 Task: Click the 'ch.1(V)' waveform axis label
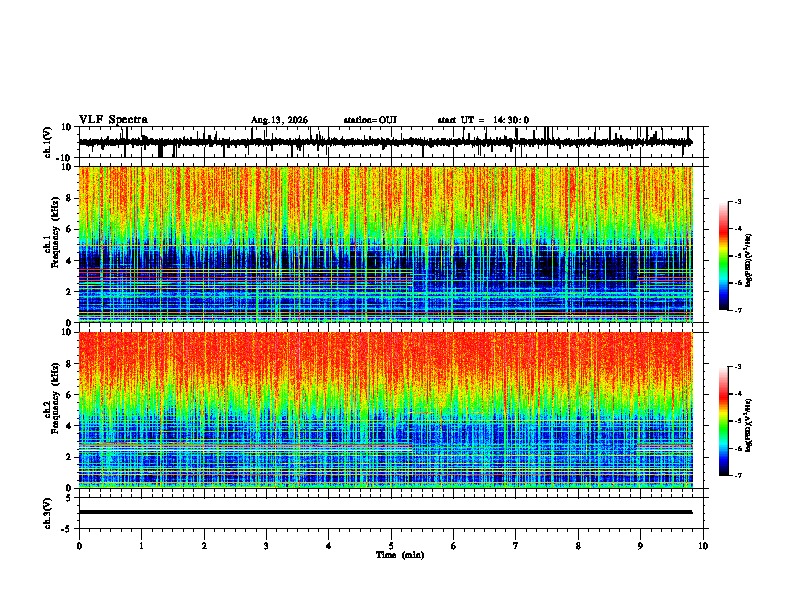coord(48,142)
